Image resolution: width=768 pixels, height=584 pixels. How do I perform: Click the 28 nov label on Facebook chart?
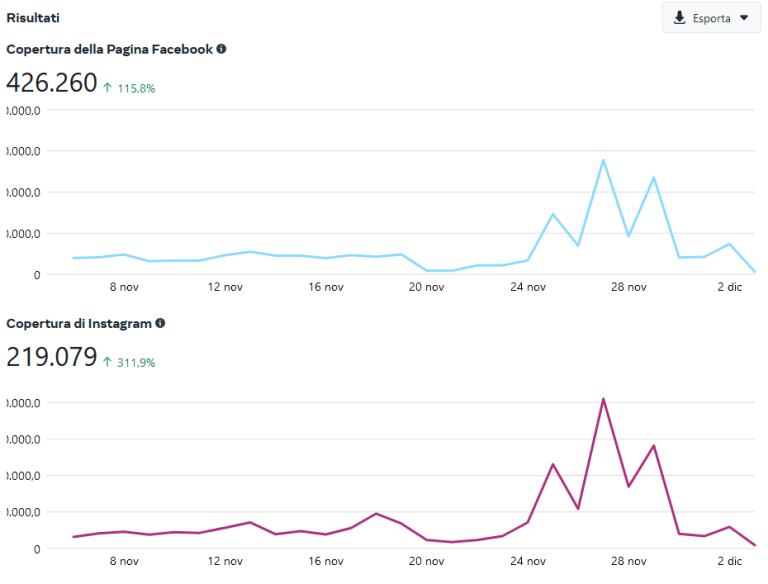click(x=629, y=287)
